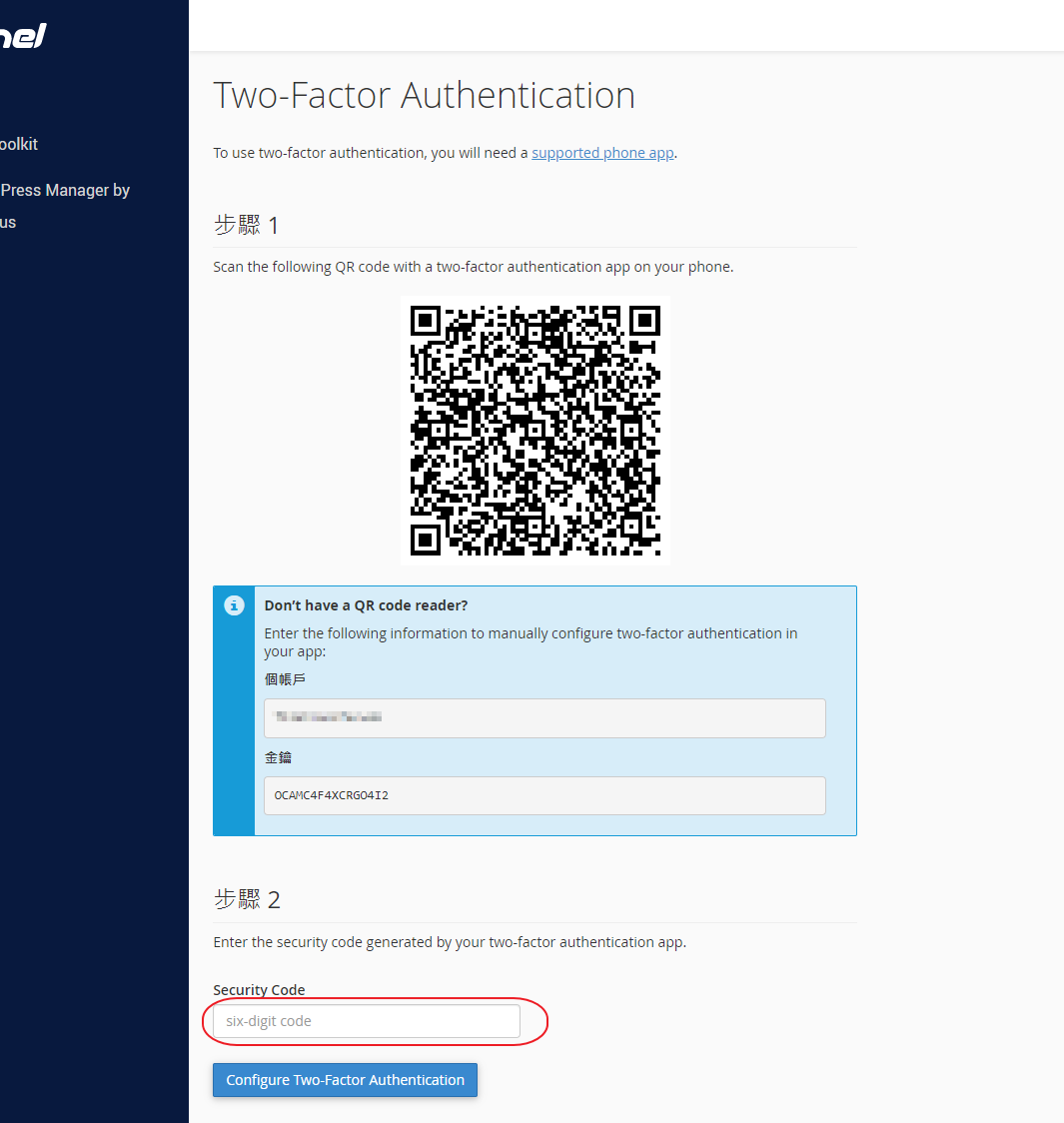Click the 步驟 1 section heading
Viewport: 1064px width, 1123px height.
click(x=246, y=226)
